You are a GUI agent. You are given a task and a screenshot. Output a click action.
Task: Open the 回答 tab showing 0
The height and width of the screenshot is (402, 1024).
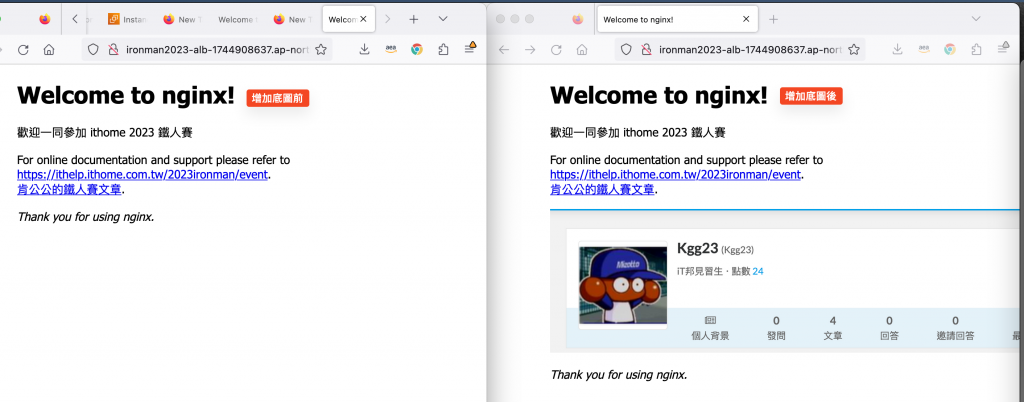click(x=889, y=328)
